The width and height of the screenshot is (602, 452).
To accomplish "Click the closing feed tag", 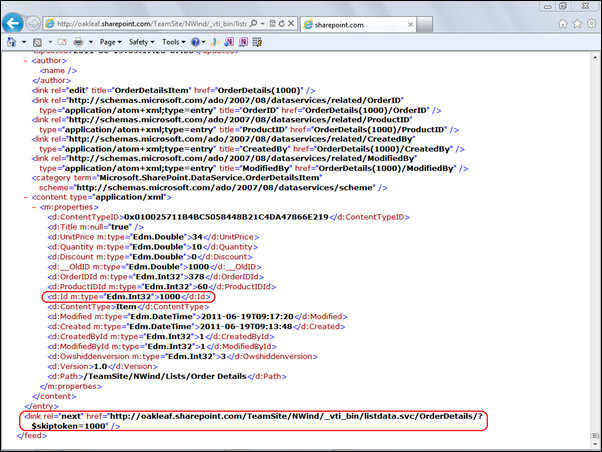I will pos(32,436).
